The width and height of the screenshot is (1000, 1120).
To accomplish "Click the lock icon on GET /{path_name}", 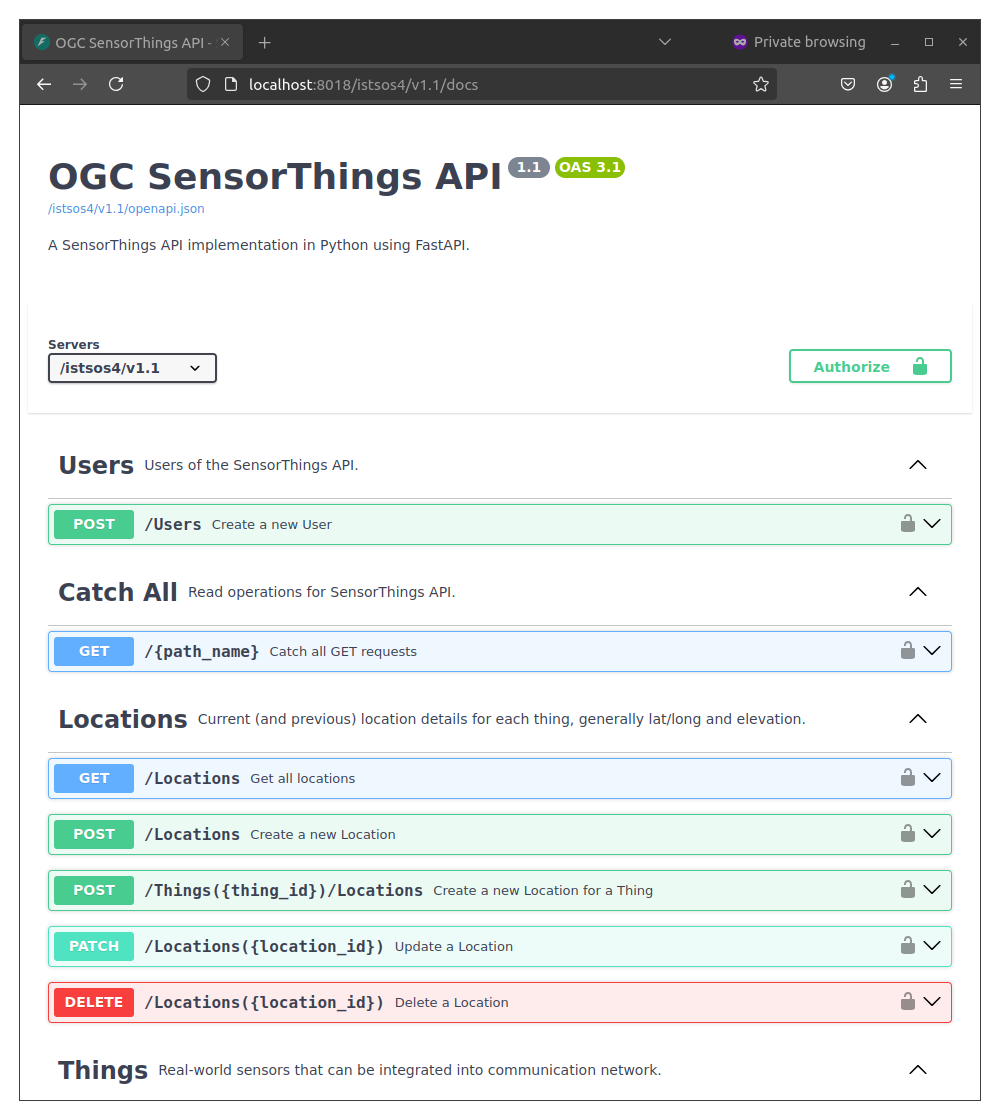I will pos(907,651).
